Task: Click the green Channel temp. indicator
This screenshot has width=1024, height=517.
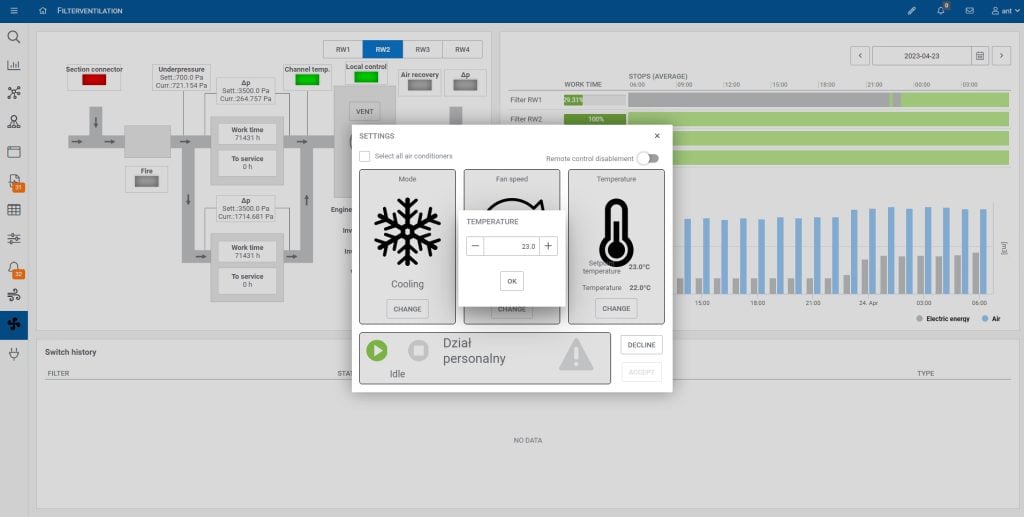Action: click(x=307, y=80)
